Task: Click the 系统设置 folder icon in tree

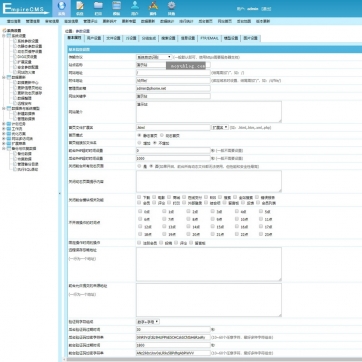Action: coord(9,36)
